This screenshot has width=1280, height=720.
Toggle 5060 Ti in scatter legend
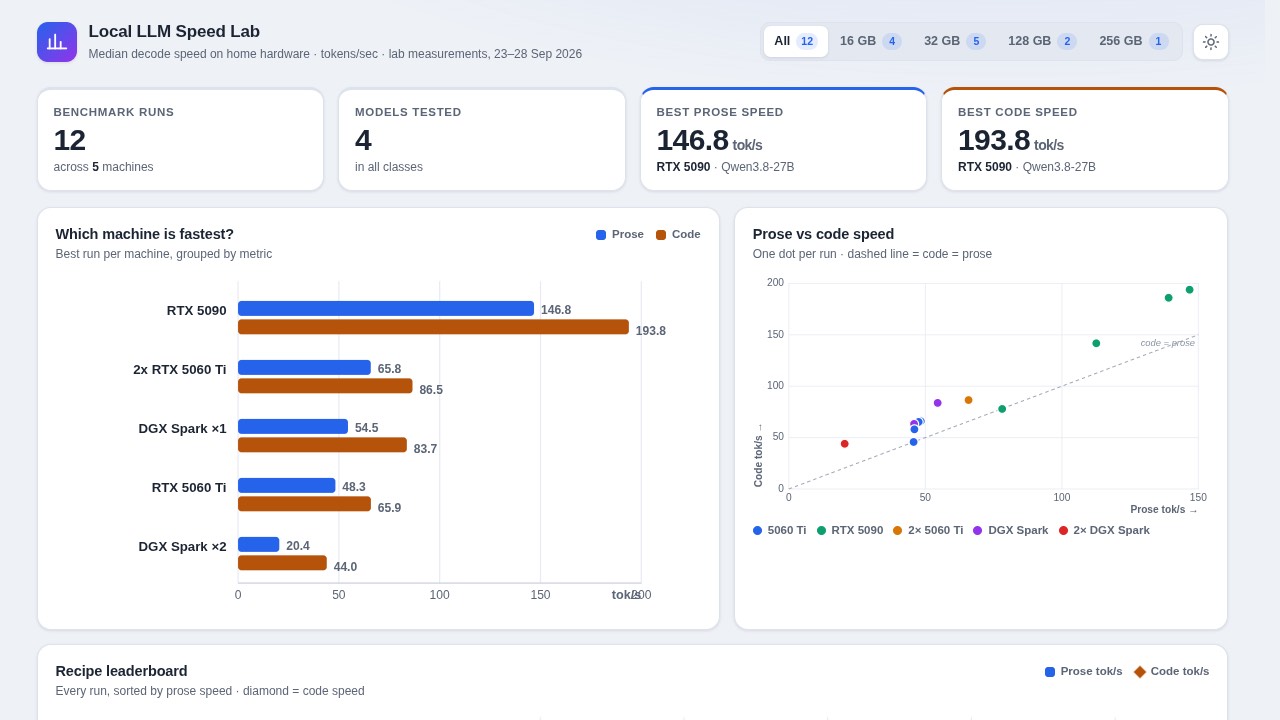pyautogui.click(x=779, y=530)
